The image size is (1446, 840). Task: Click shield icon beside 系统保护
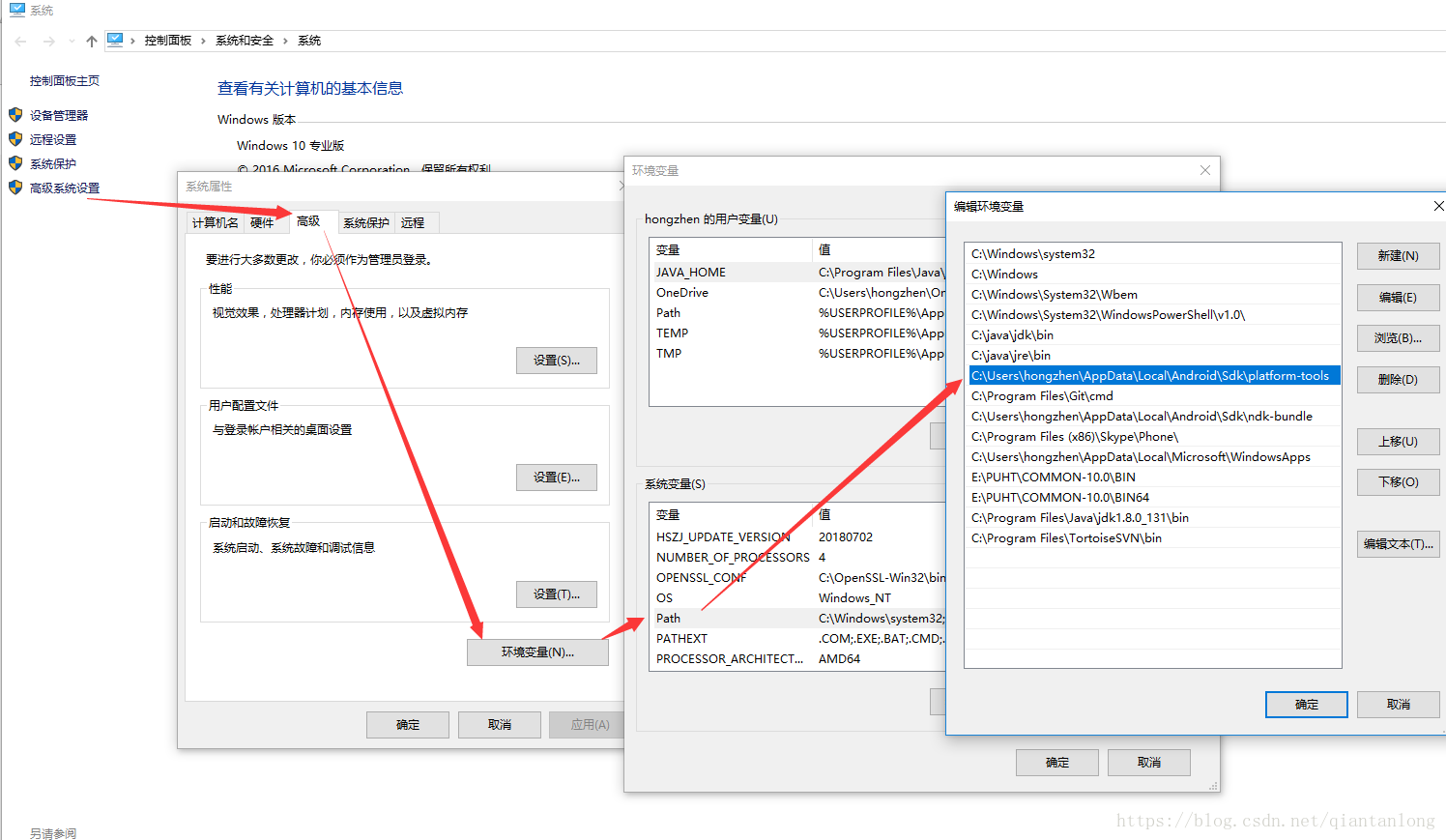[x=15, y=163]
